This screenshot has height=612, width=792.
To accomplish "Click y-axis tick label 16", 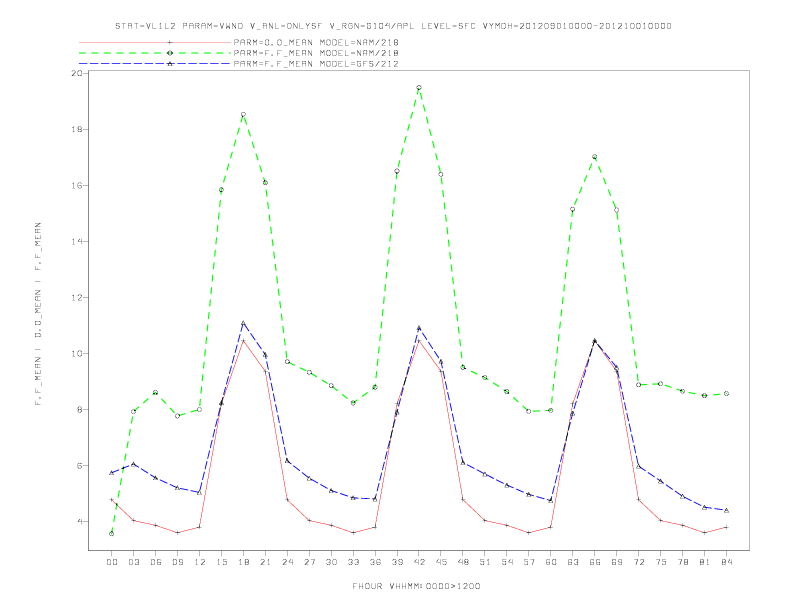I will pyautogui.click(x=77, y=185).
